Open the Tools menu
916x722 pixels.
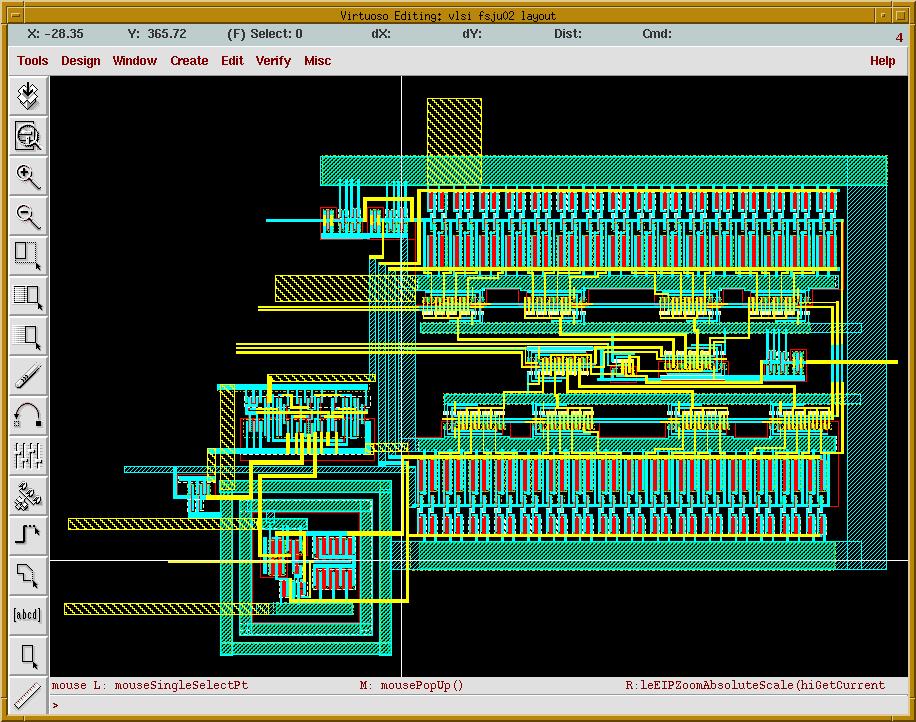(x=32, y=61)
